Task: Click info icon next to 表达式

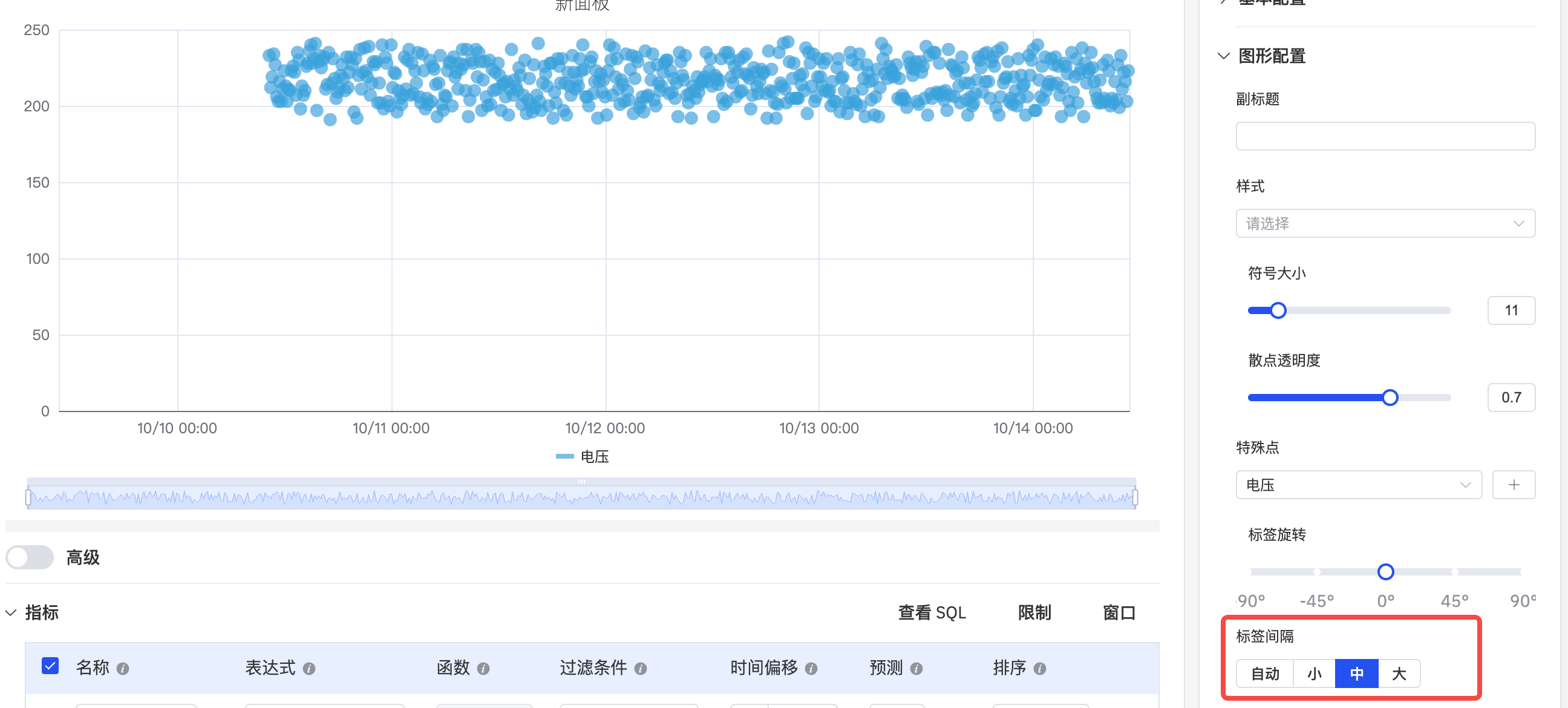Action: coord(309,669)
